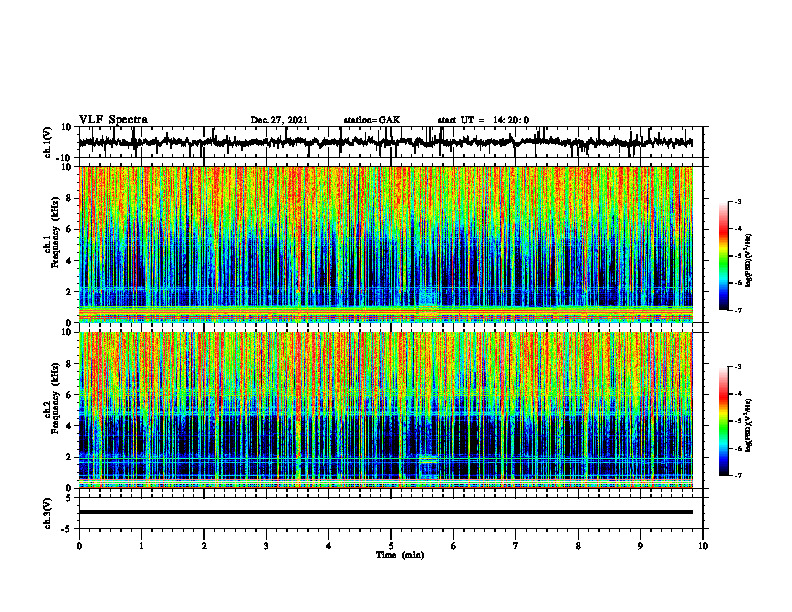Click the ch.1 color scale bar

pos(724,256)
